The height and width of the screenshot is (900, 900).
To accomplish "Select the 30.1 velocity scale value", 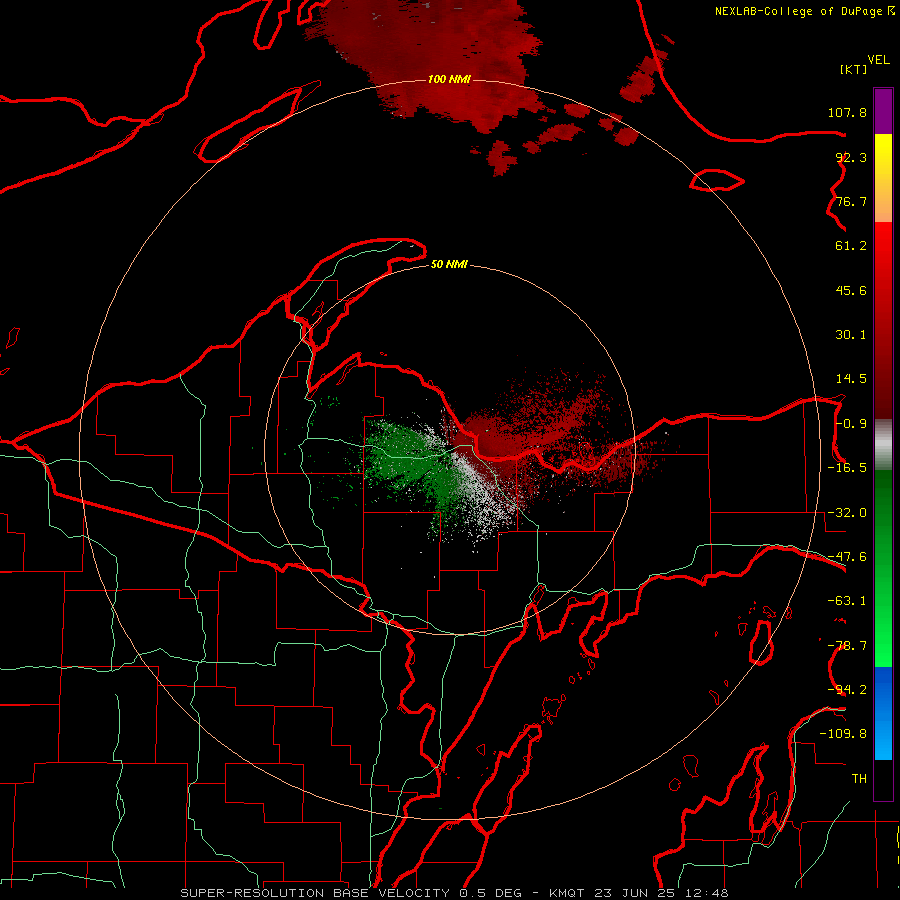I will pos(851,335).
